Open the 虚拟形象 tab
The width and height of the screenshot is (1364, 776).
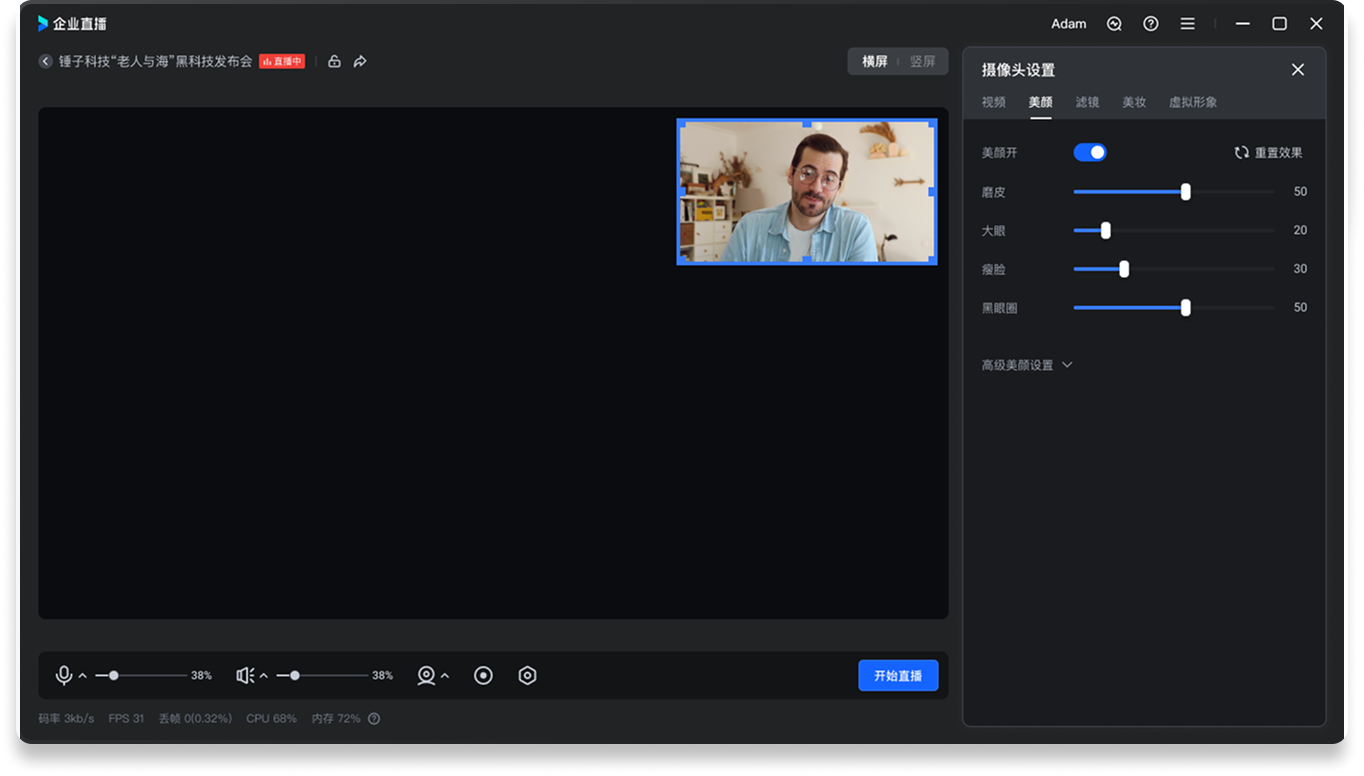pyautogui.click(x=1193, y=102)
